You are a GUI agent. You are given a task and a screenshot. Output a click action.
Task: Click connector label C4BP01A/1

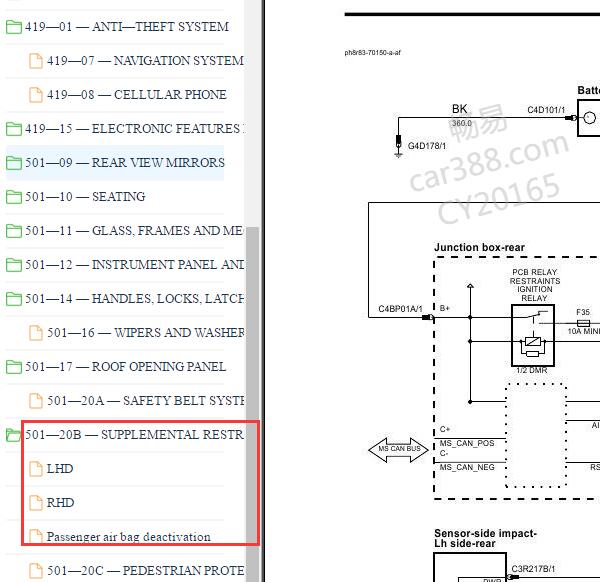[x=400, y=309]
